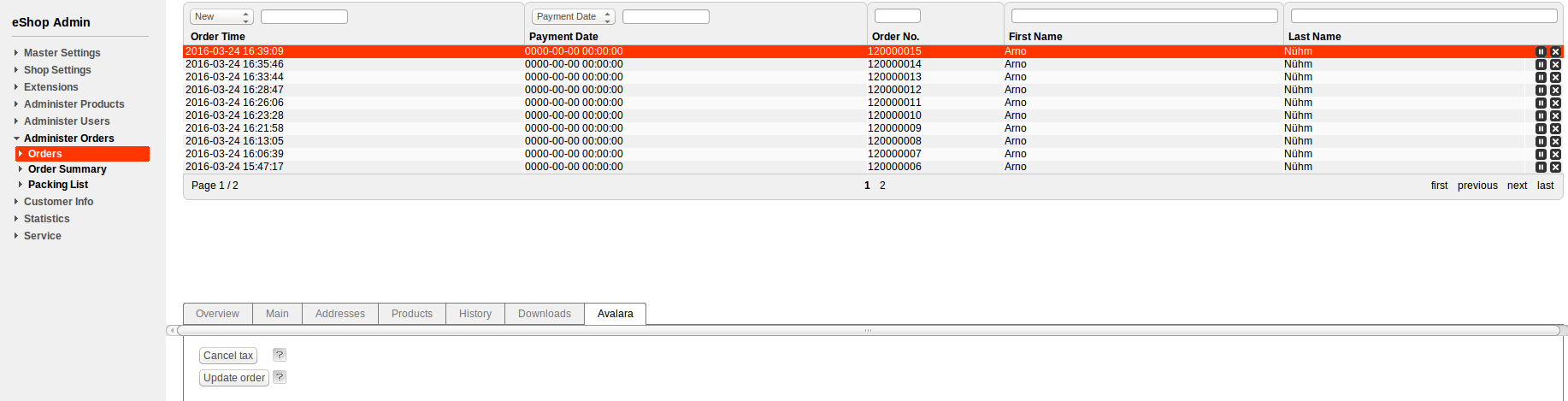Image resolution: width=1568 pixels, height=401 pixels.
Task: Click pause icon for order 120000010
Action: (x=1541, y=115)
